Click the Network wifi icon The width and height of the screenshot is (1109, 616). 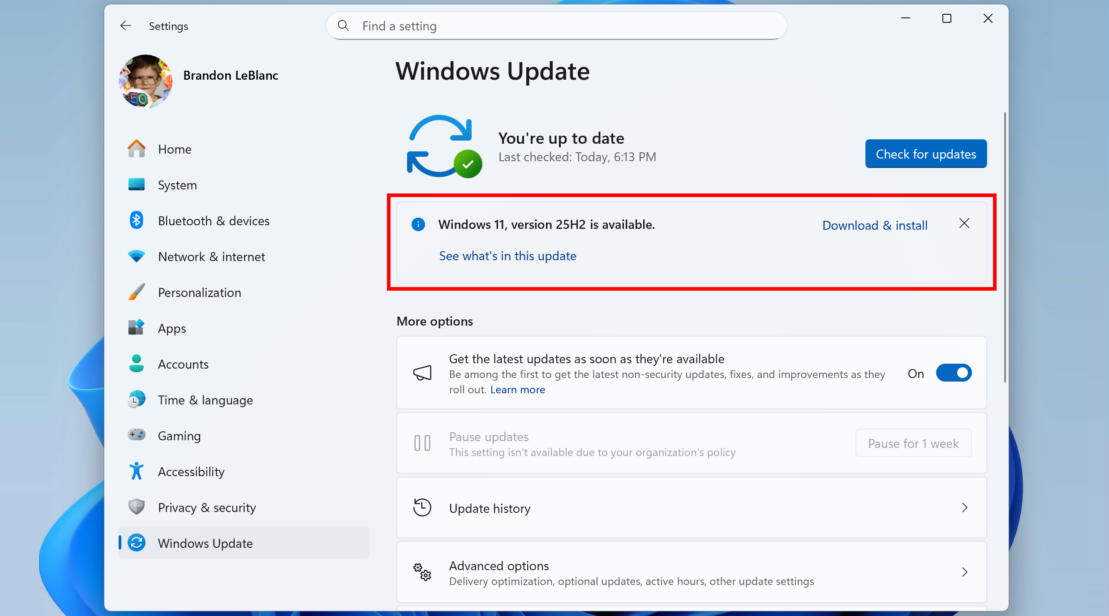pyautogui.click(x=137, y=256)
